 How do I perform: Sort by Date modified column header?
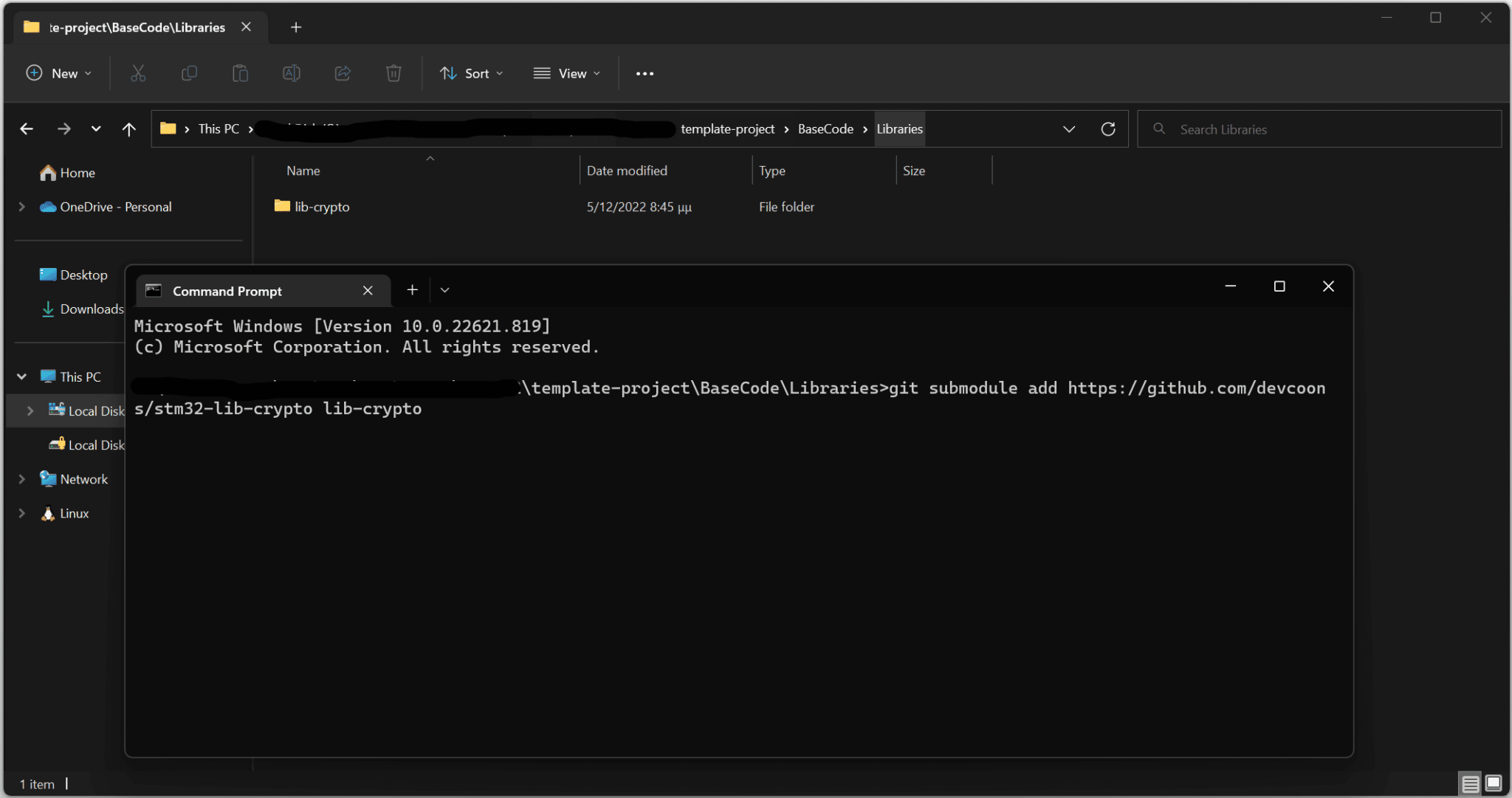pos(627,171)
